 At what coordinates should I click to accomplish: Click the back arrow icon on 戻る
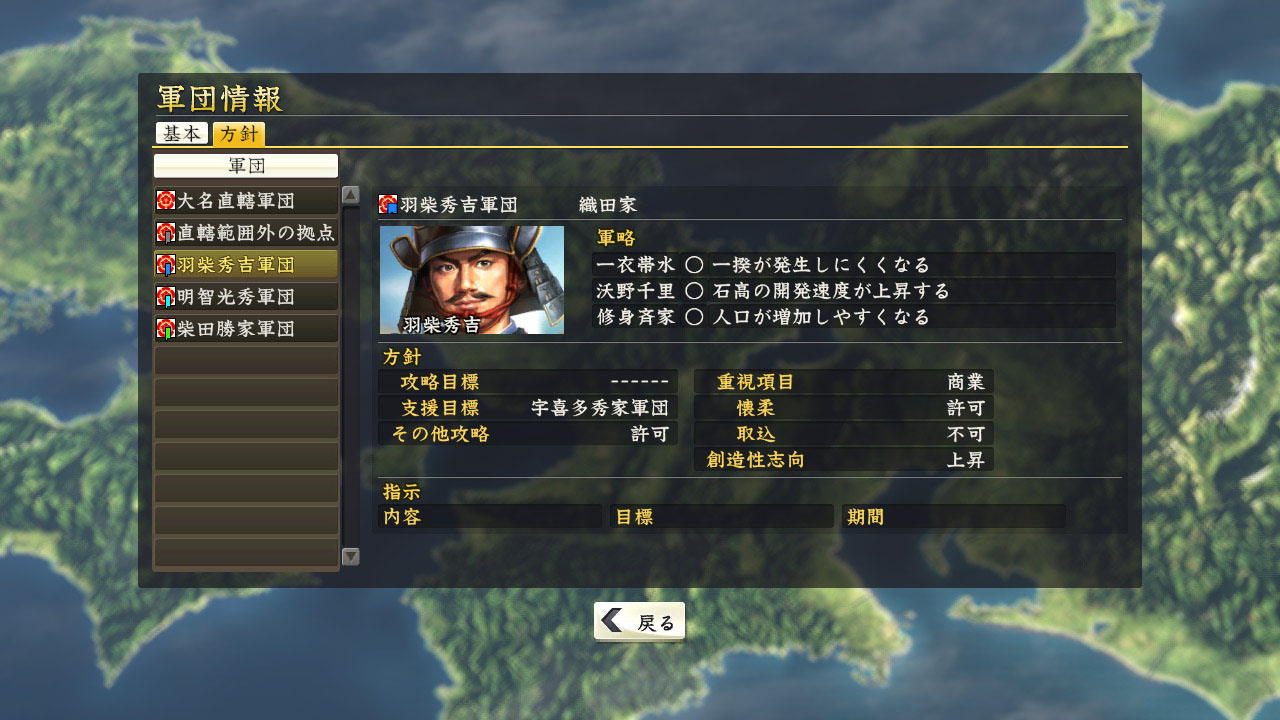coord(612,621)
